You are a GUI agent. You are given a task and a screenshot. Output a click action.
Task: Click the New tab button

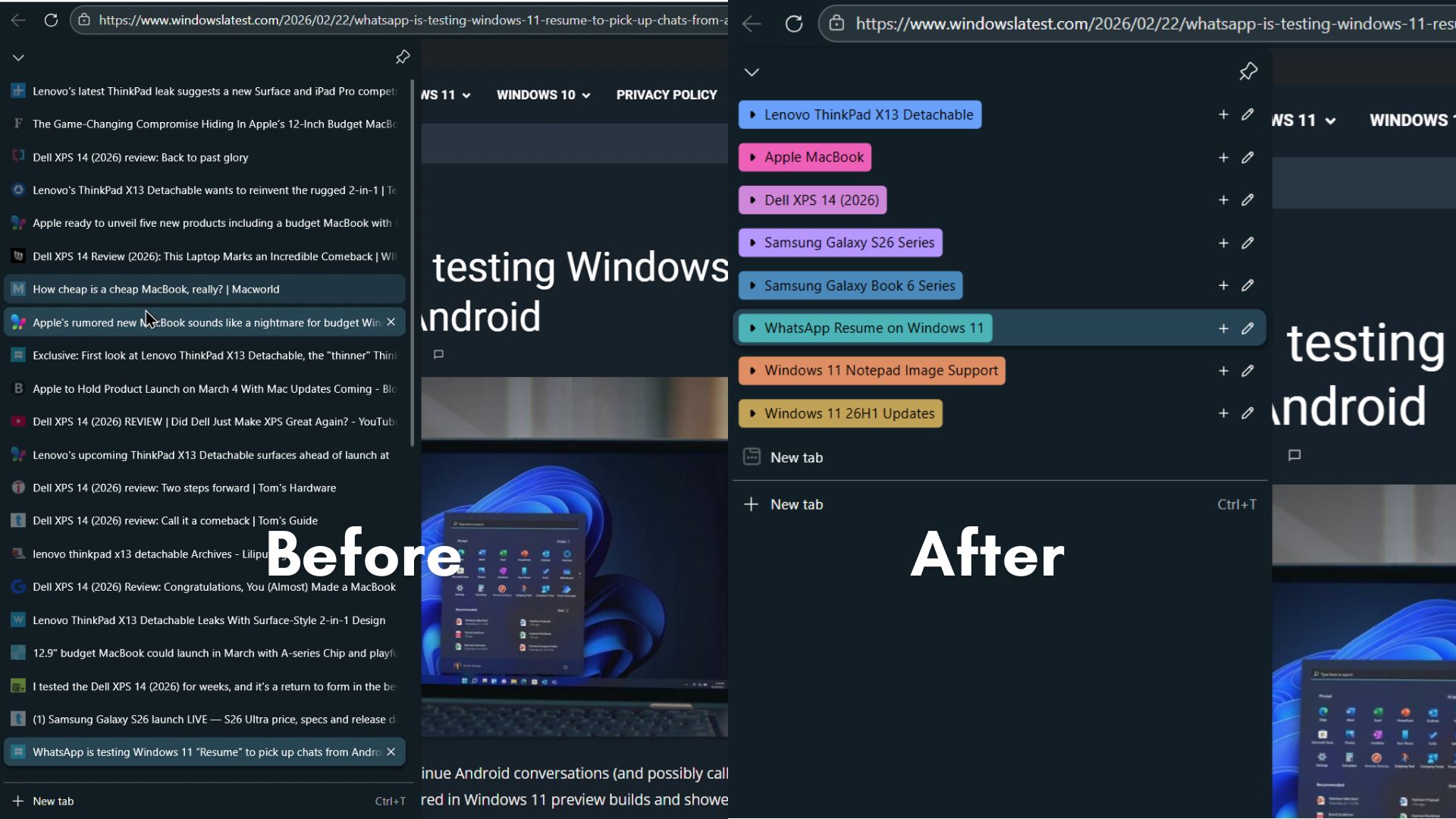53,801
